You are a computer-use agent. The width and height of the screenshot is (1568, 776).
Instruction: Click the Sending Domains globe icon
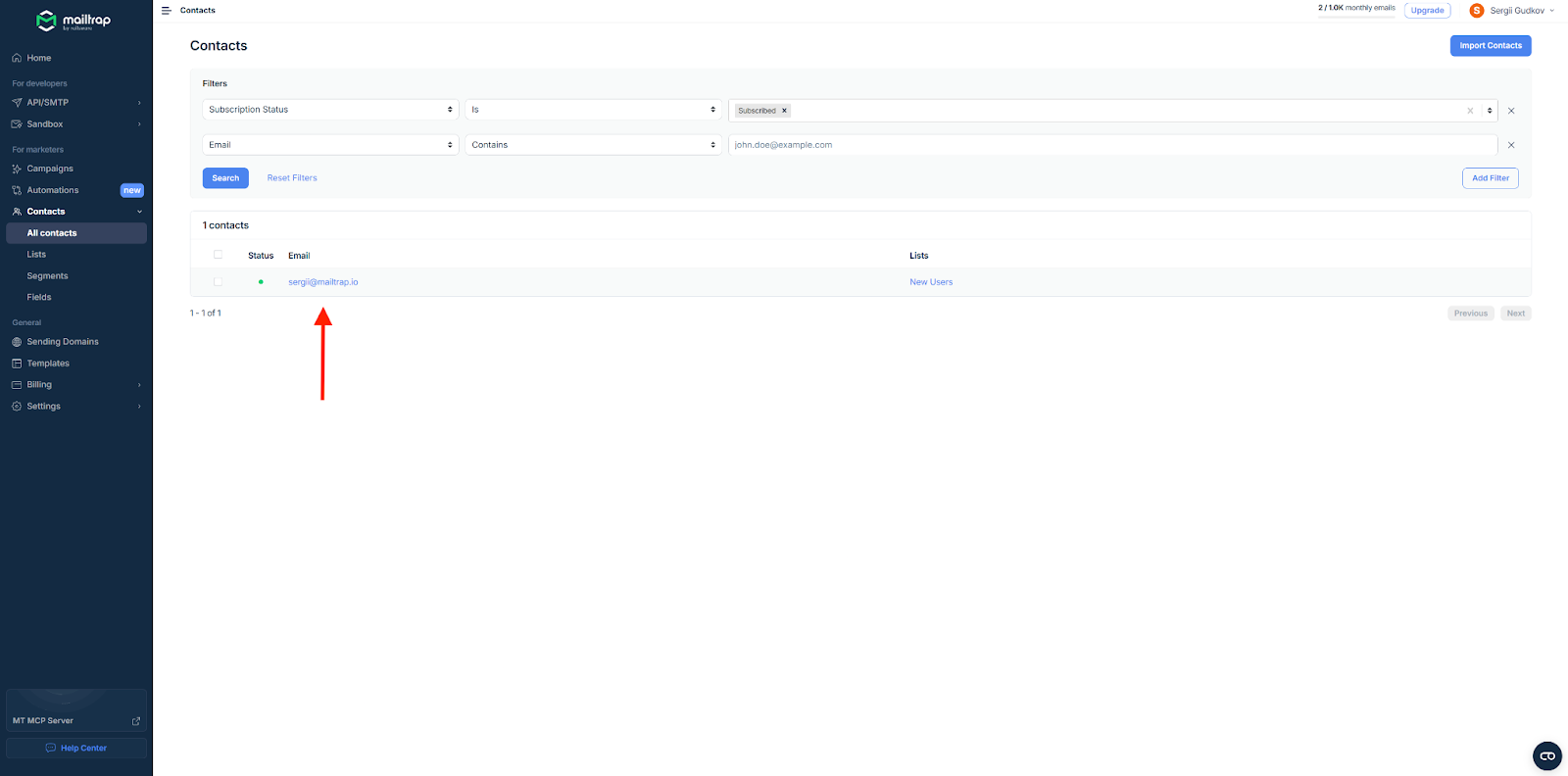tap(17, 342)
